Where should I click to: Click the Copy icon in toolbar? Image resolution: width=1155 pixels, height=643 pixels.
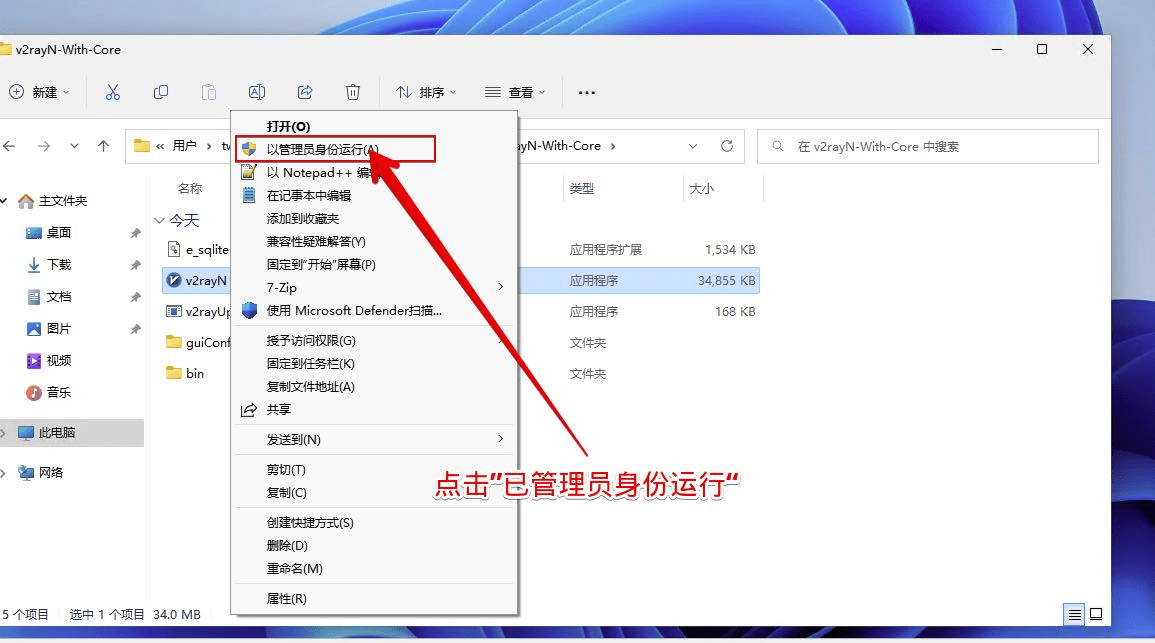pyautogui.click(x=161, y=92)
